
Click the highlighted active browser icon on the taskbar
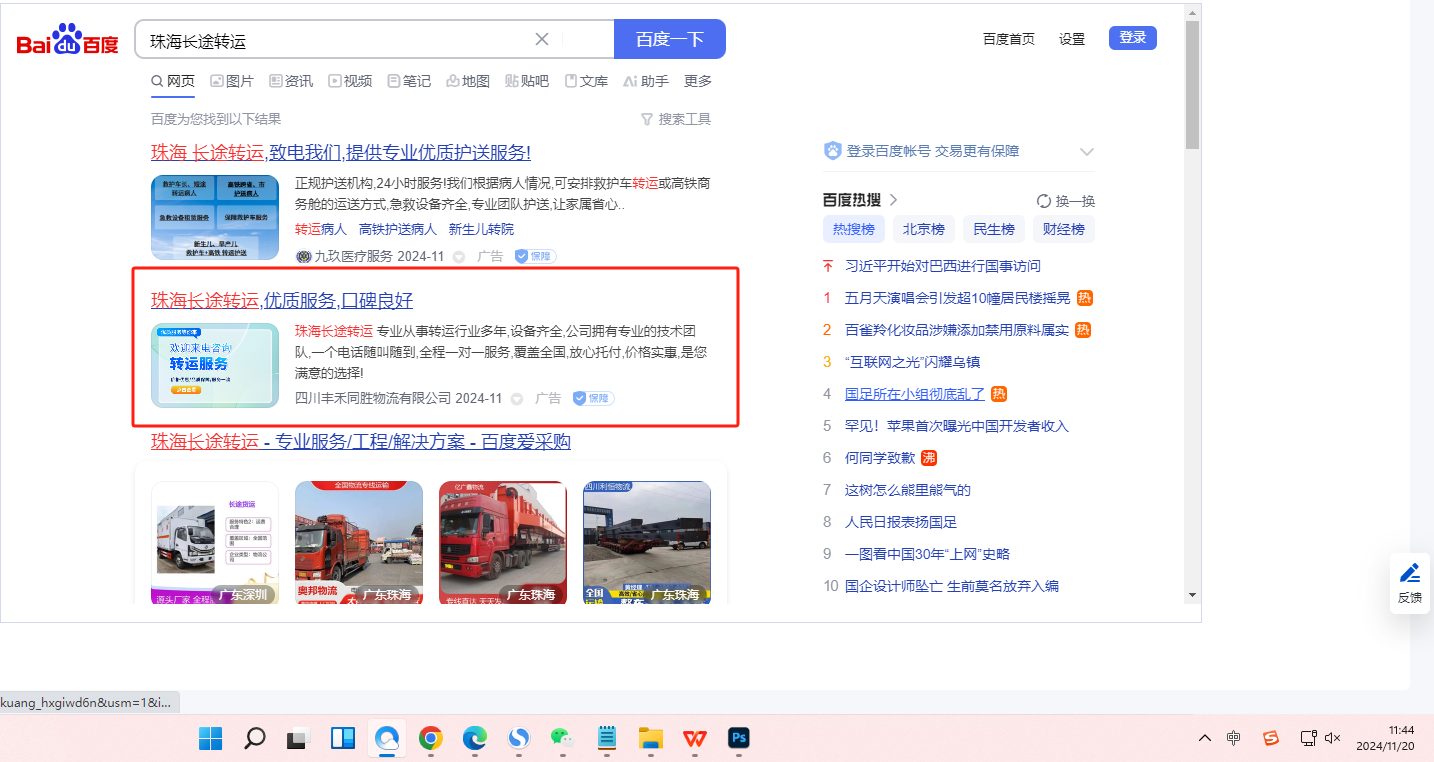[387, 738]
